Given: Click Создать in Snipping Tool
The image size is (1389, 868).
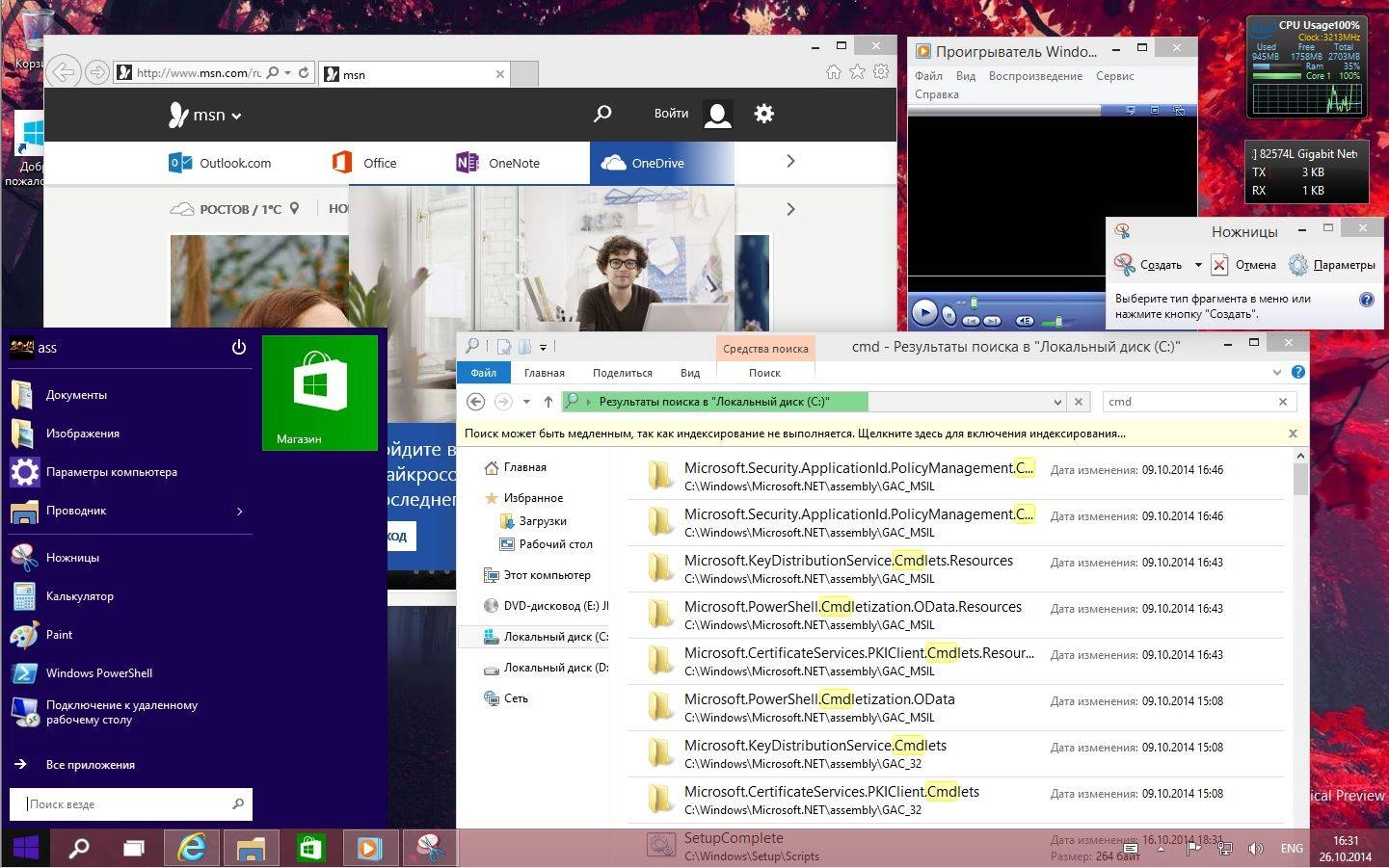Looking at the screenshot, I should [1148, 265].
